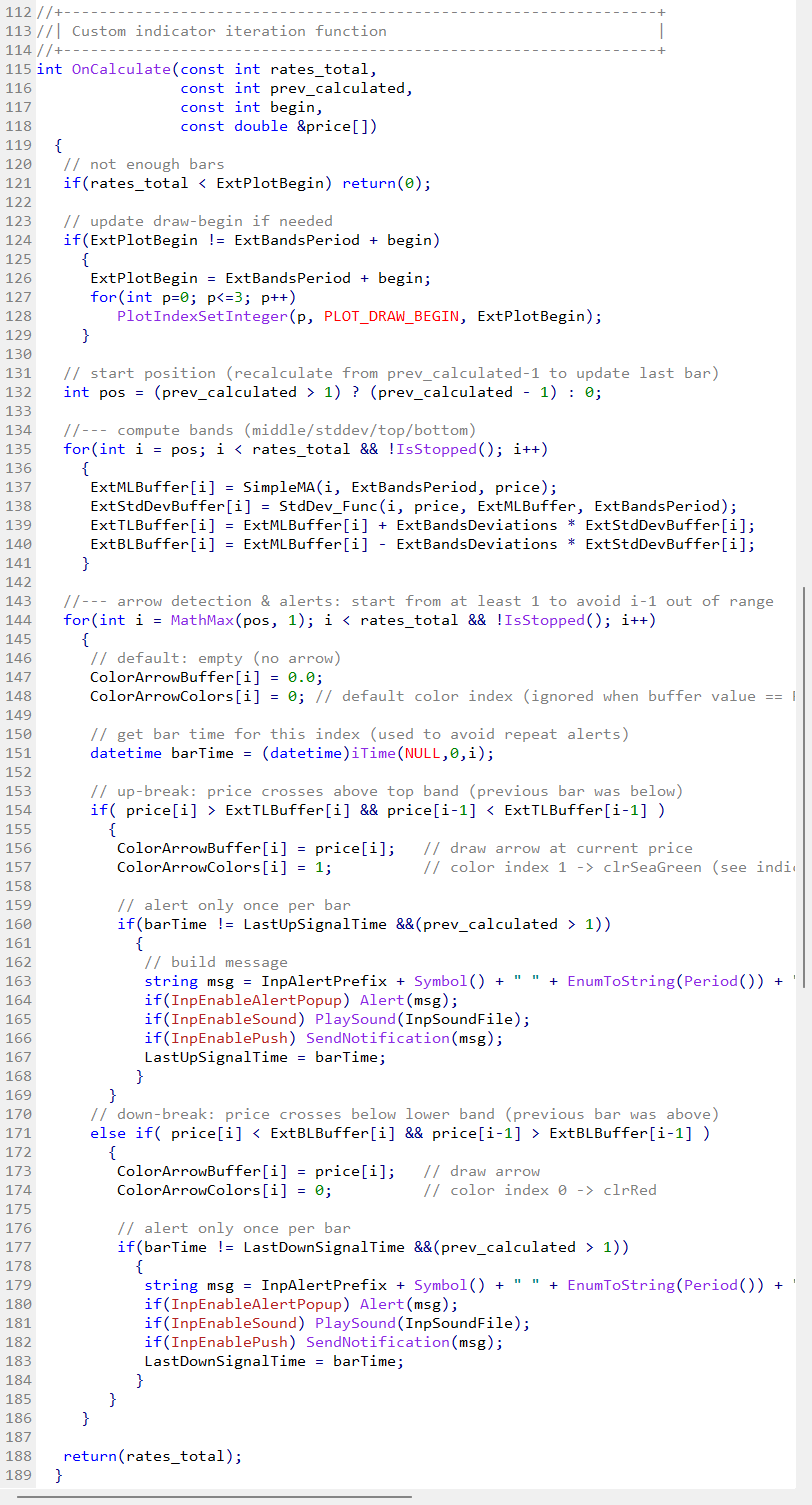Viewport: 812px width, 1505px height.
Task: Click 'datetime barTime' declaration on line 151
Action: point(162,753)
